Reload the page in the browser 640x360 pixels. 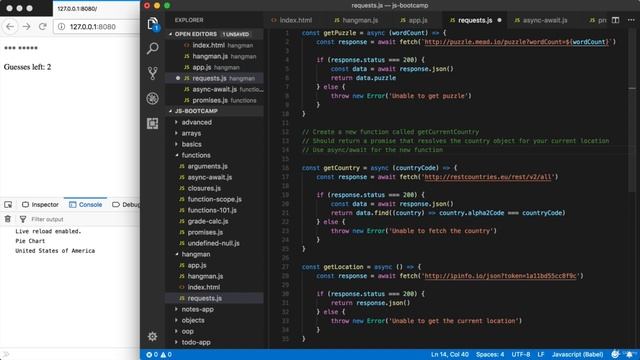tap(42, 27)
